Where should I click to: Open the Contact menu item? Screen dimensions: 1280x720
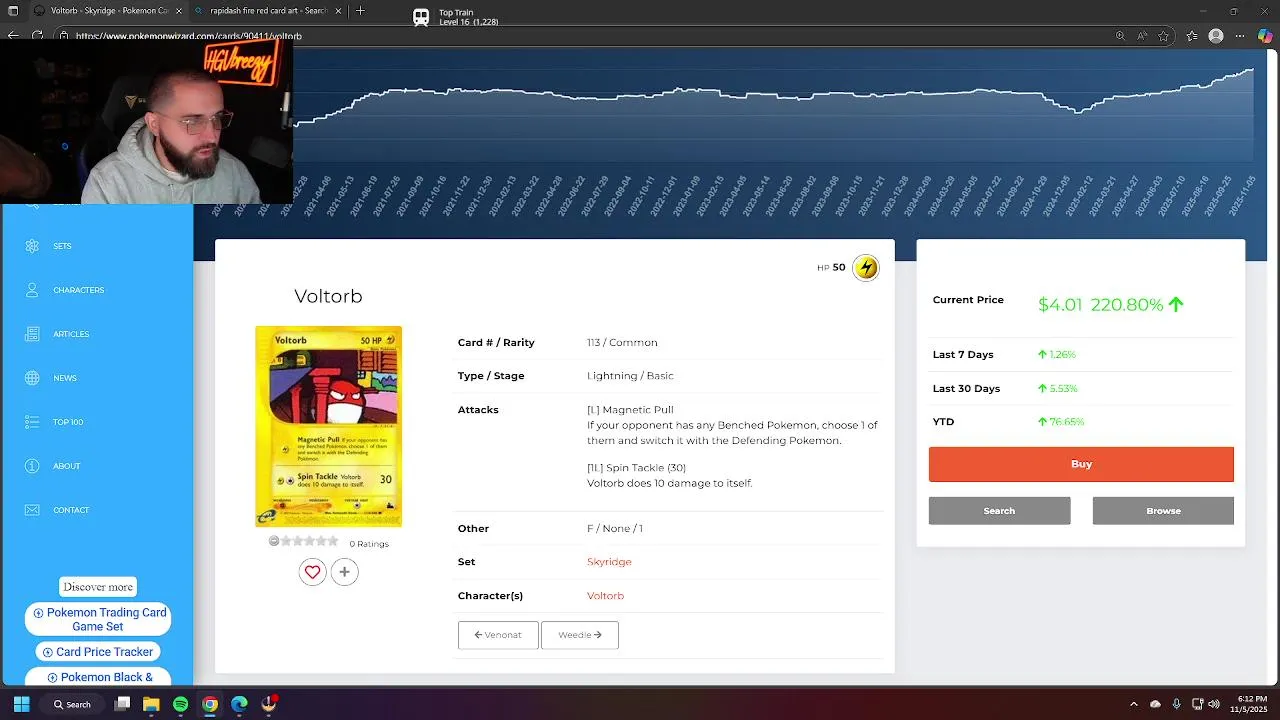click(71, 510)
